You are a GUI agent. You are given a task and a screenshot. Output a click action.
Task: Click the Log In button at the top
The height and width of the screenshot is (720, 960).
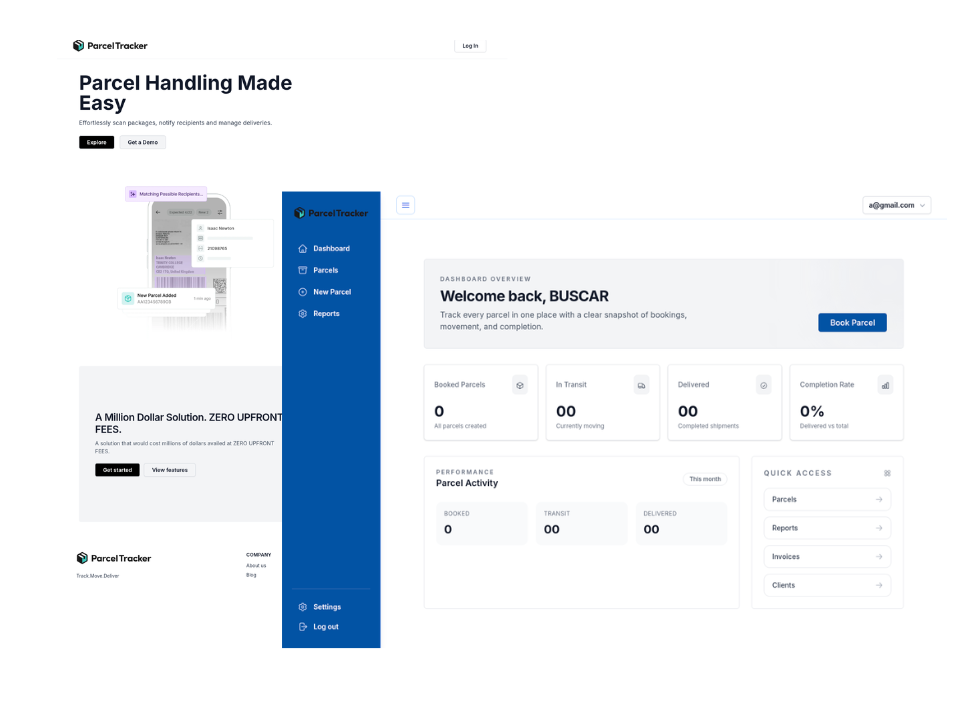pyautogui.click(x=470, y=45)
